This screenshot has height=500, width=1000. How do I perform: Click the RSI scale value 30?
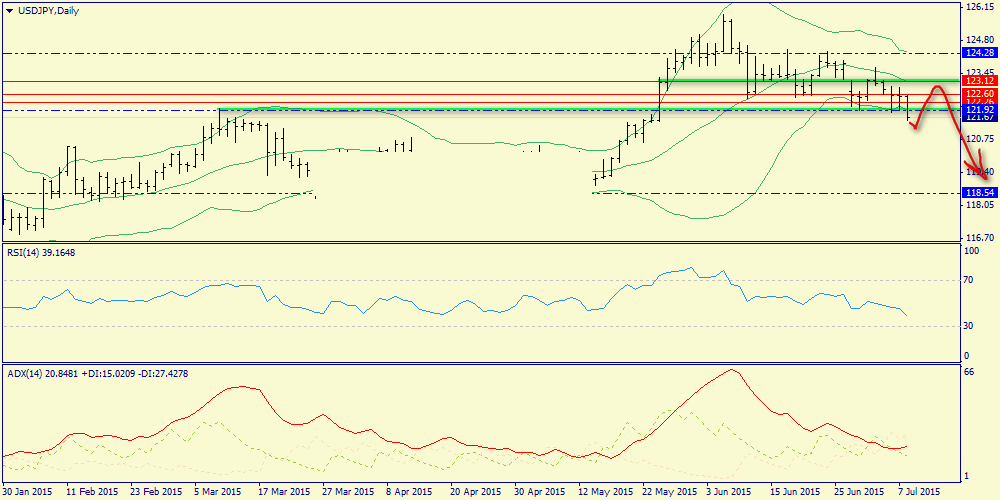(969, 326)
